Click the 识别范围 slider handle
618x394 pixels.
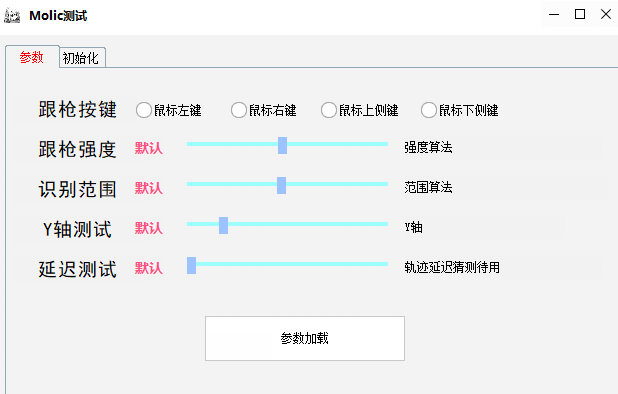[x=281, y=185]
